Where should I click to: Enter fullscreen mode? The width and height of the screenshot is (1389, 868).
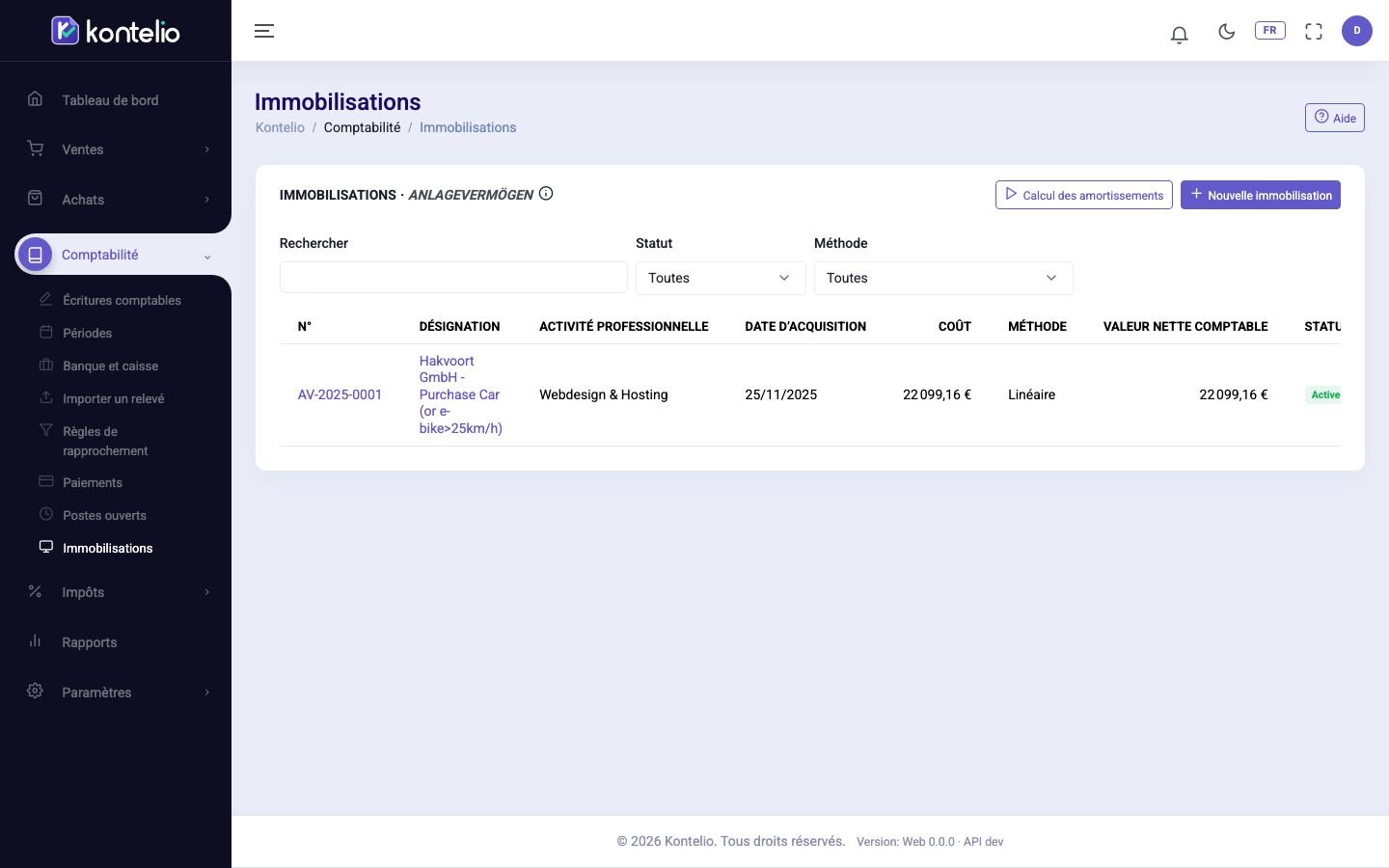click(1314, 31)
